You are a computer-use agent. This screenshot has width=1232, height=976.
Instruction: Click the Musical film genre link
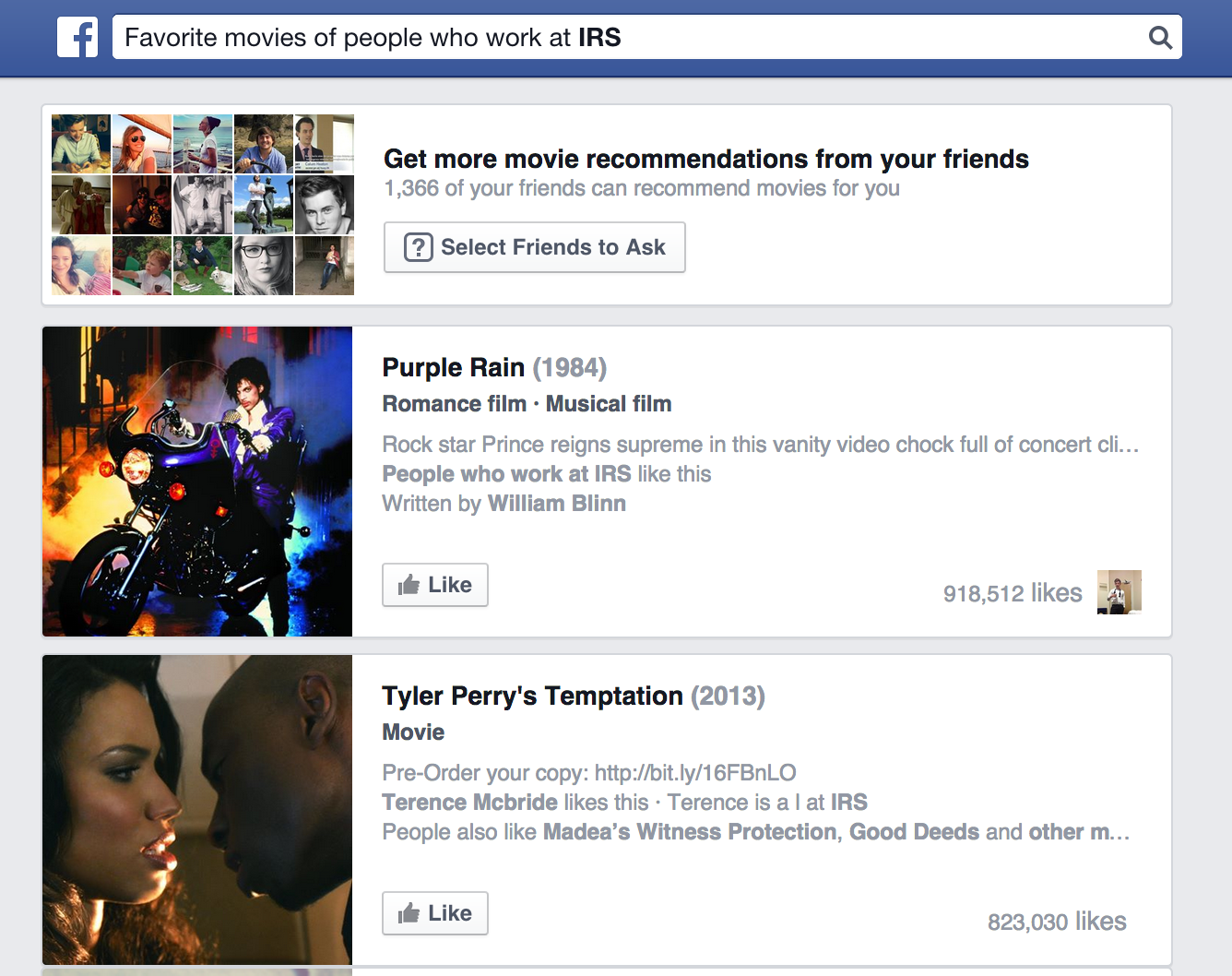[x=609, y=404]
